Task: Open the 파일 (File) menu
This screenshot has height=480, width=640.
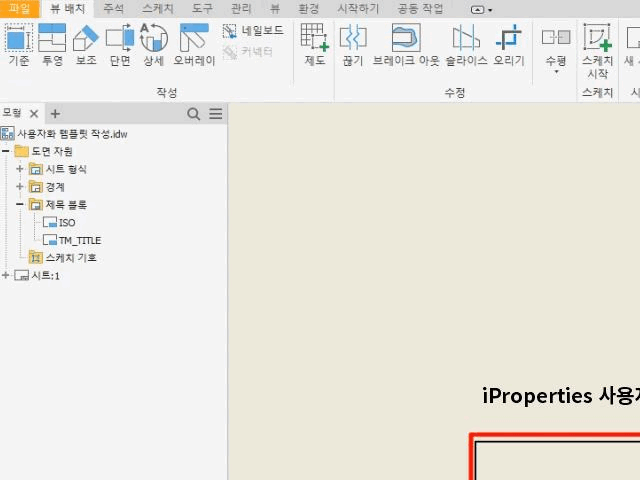Action: [19, 9]
